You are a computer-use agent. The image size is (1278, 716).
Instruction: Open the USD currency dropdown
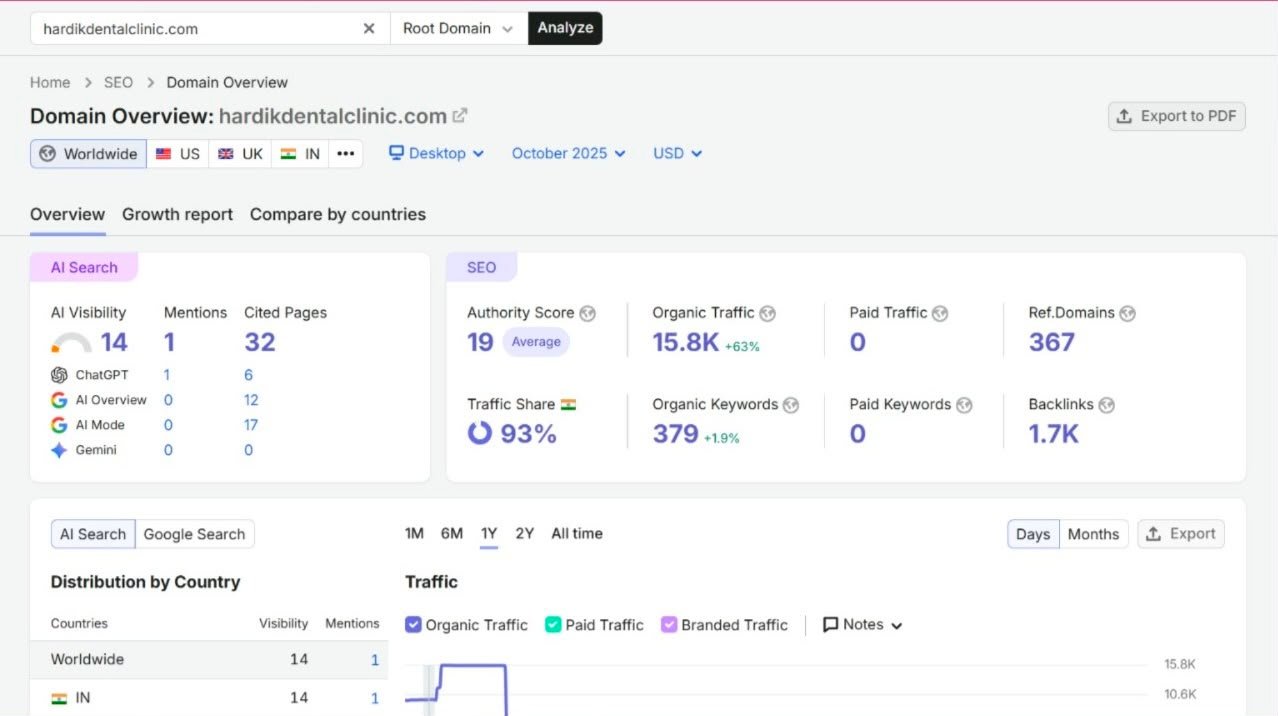678,153
